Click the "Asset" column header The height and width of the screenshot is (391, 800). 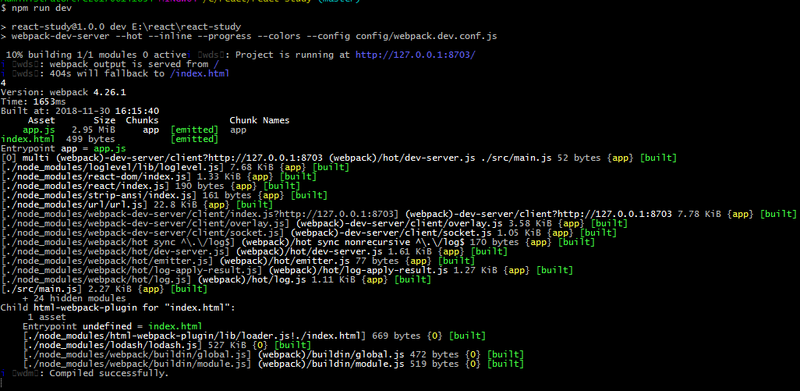coord(41,120)
